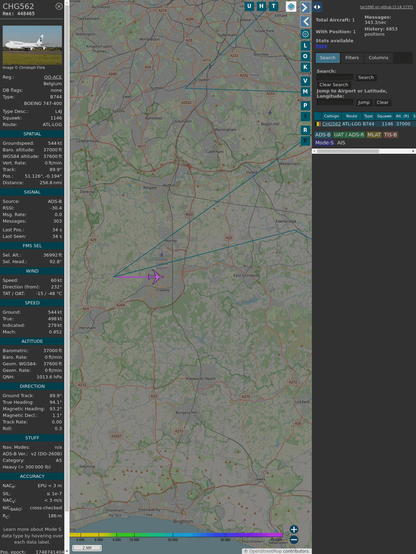The width and height of the screenshot is (416, 554).
Task: Click the O map control button
Action: [x=305, y=56]
